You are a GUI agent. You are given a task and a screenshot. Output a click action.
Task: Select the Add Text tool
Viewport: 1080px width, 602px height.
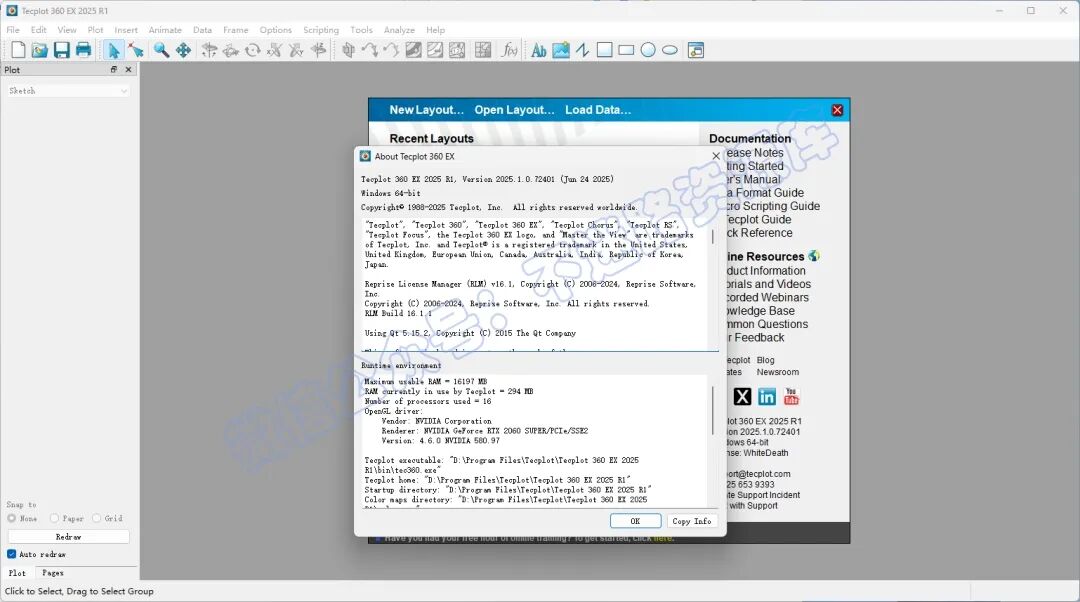click(x=539, y=50)
